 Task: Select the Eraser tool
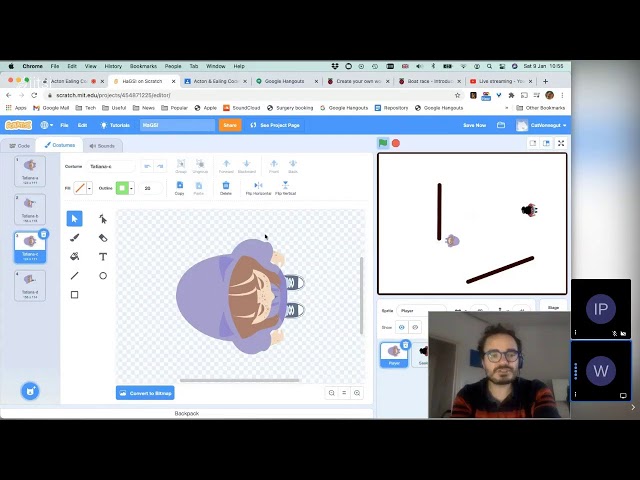(103, 238)
